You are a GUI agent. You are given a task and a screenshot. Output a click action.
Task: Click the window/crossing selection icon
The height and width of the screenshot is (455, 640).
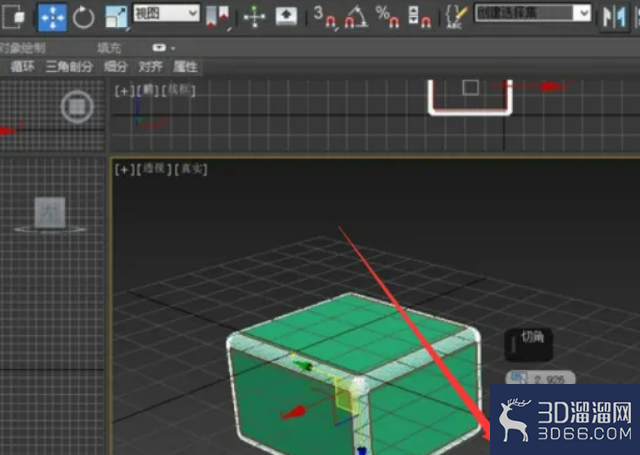pyautogui.click(x=13, y=17)
